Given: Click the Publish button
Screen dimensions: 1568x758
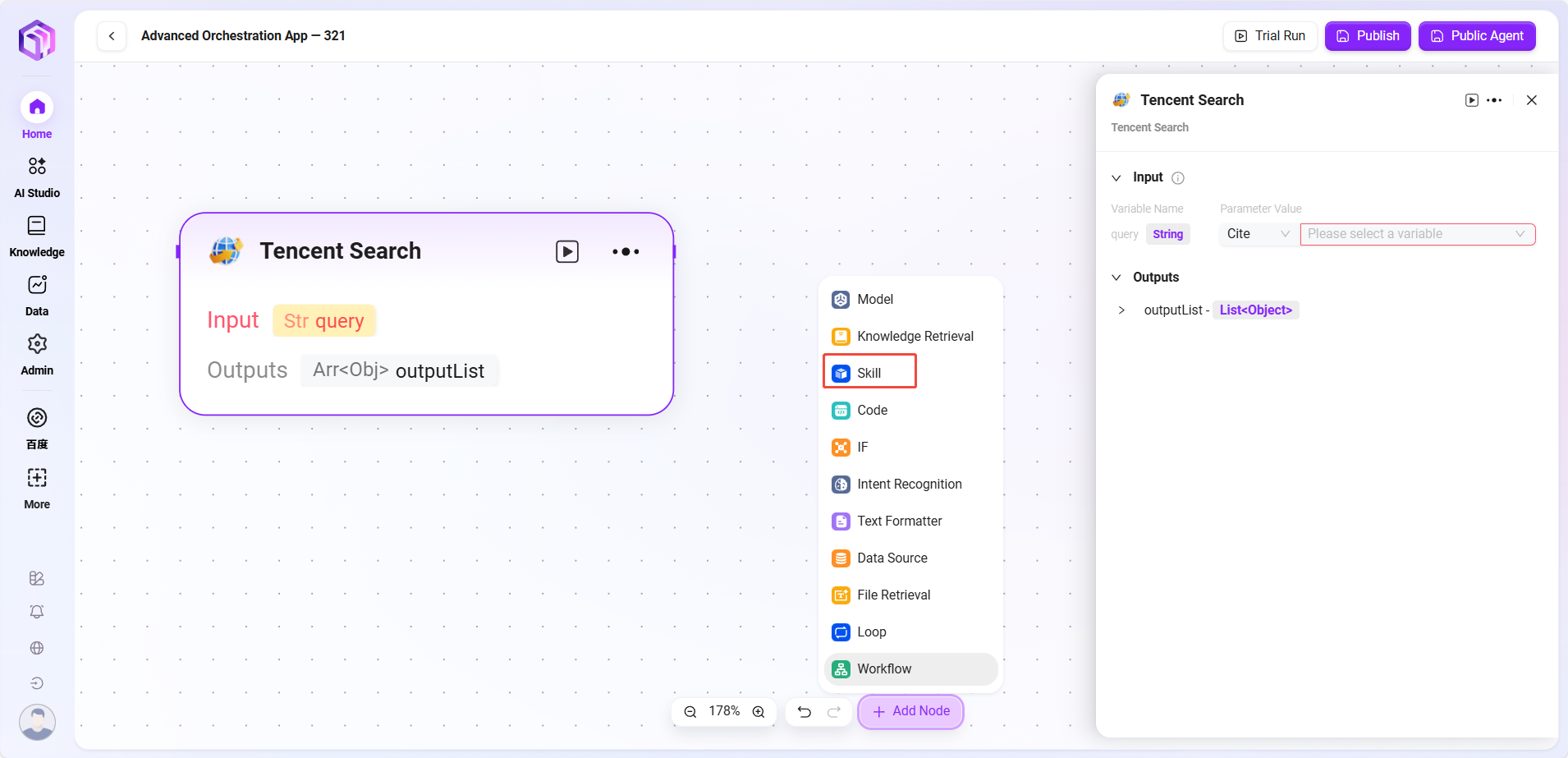Looking at the screenshot, I should 1368,36.
